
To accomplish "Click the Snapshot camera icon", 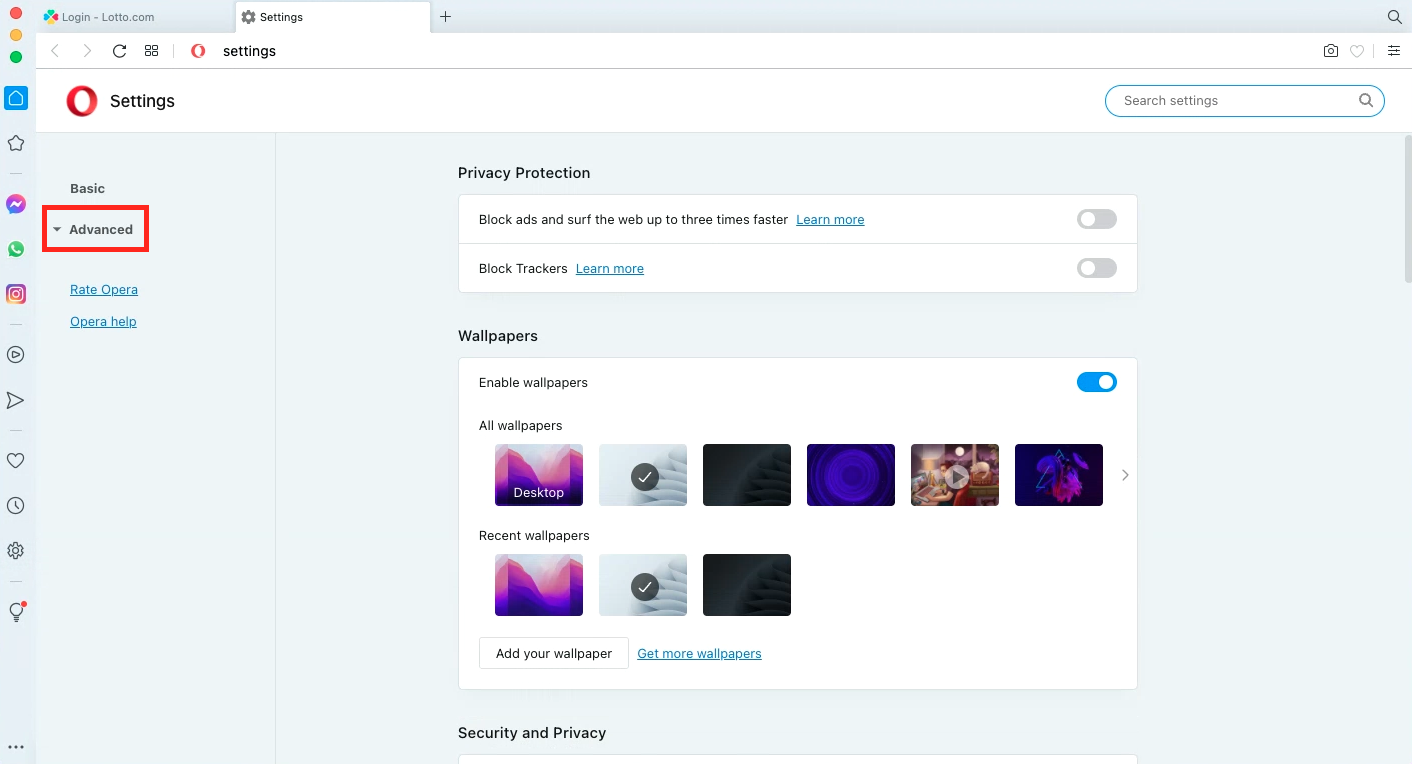I will click(x=1330, y=51).
